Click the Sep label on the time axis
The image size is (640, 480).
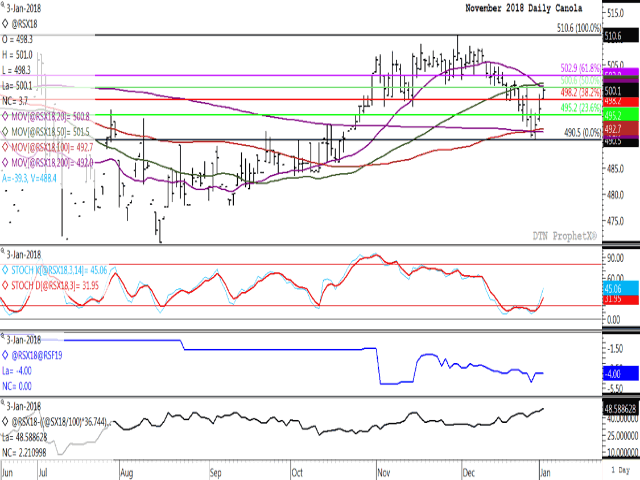coord(216,472)
